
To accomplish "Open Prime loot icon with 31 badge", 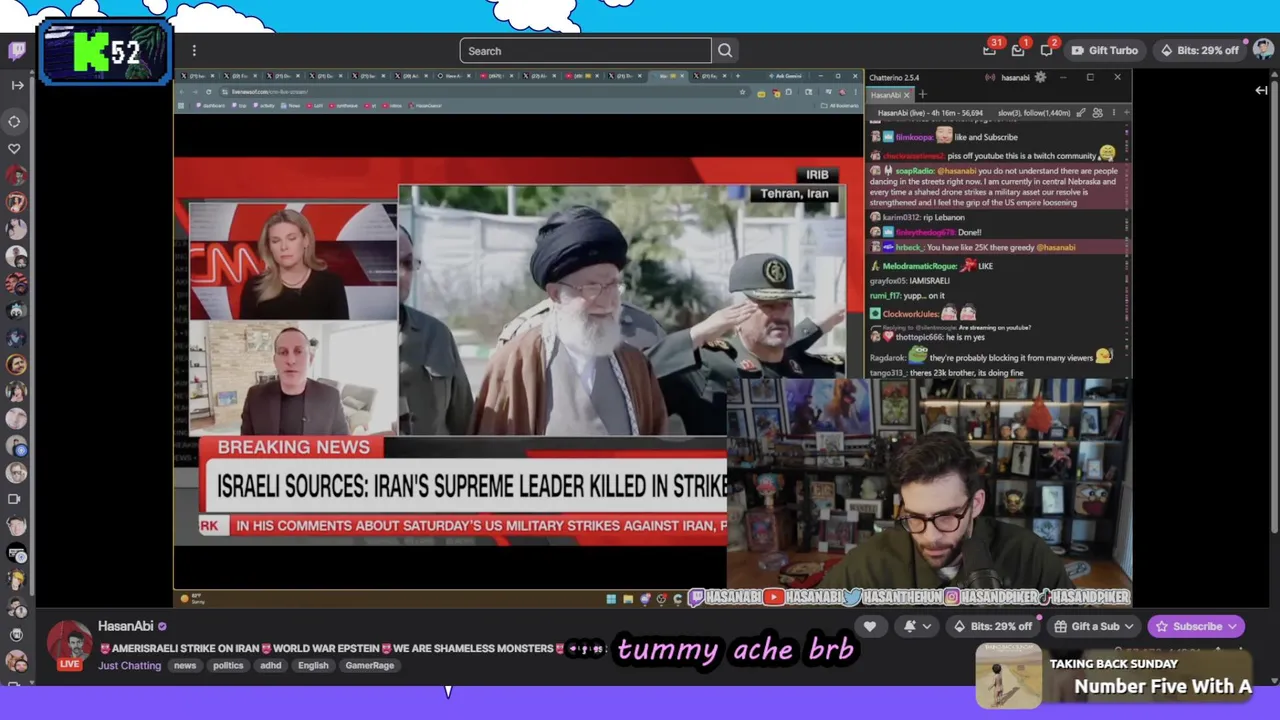I will (991, 49).
